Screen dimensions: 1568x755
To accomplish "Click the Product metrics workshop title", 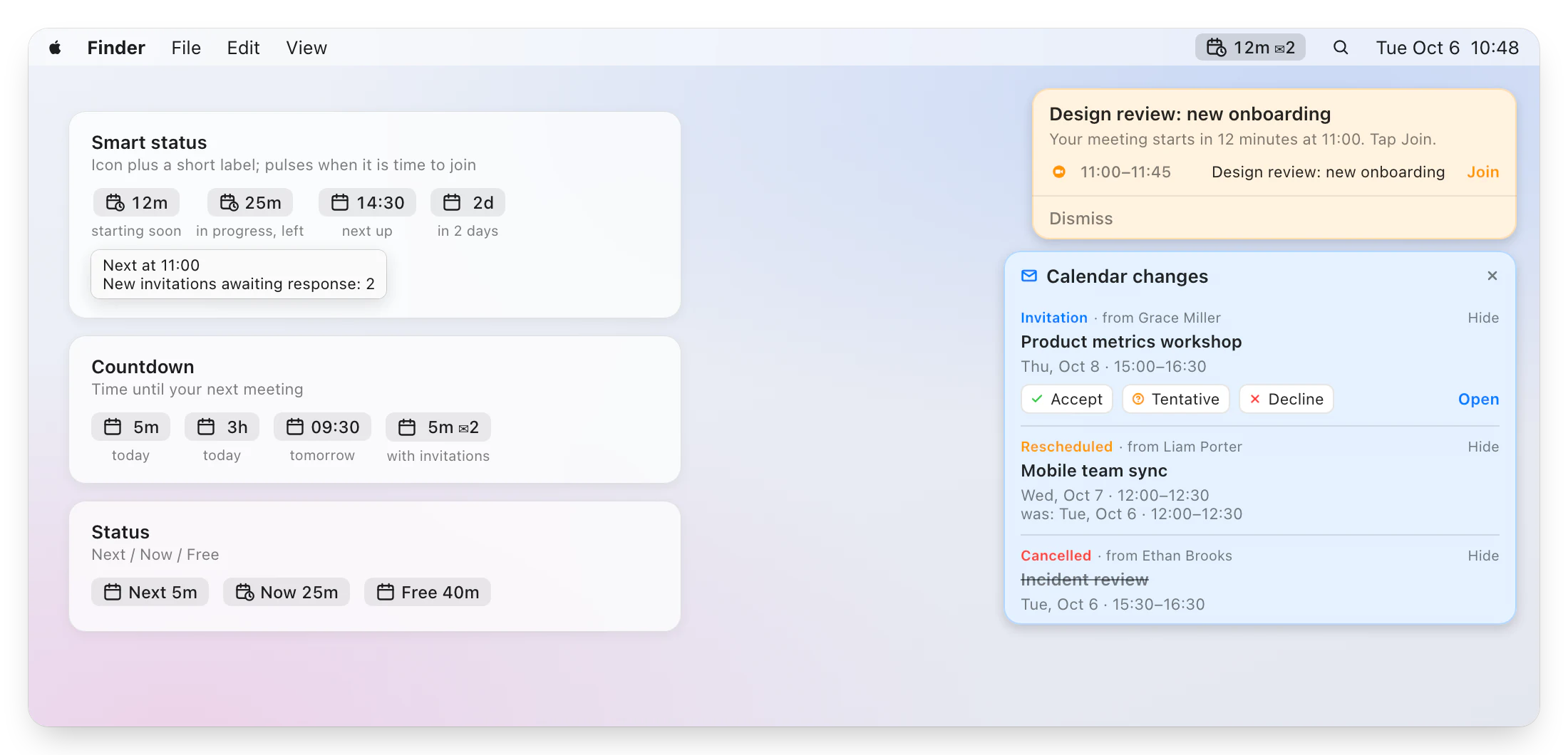I will [x=1131, y=342].
